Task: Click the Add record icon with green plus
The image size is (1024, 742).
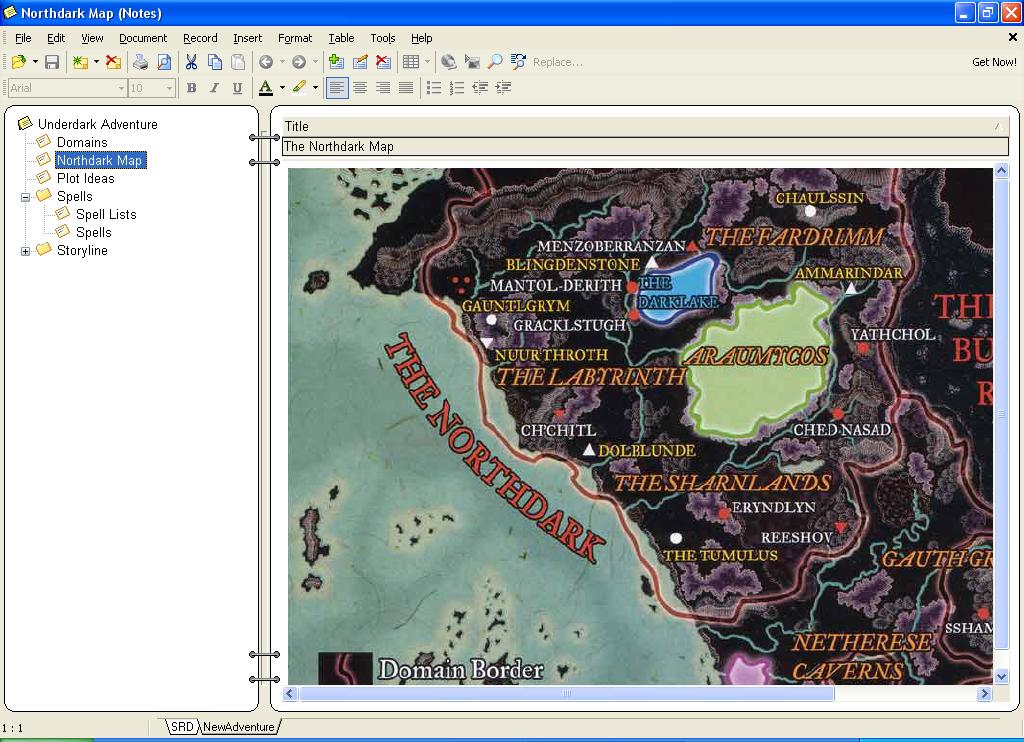Action: point(336,62)
